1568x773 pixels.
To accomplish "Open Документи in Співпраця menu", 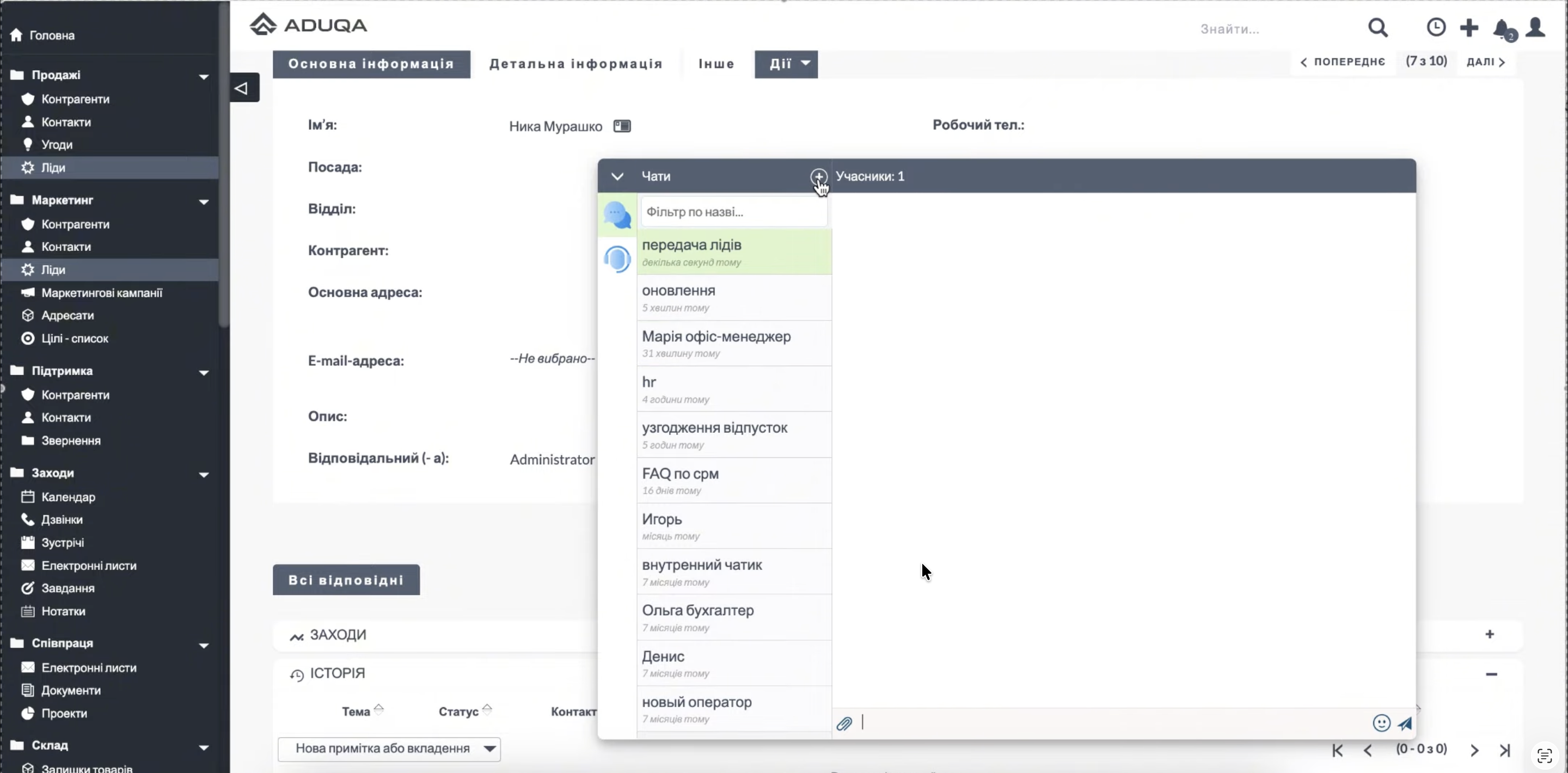I will pos(71,690).
